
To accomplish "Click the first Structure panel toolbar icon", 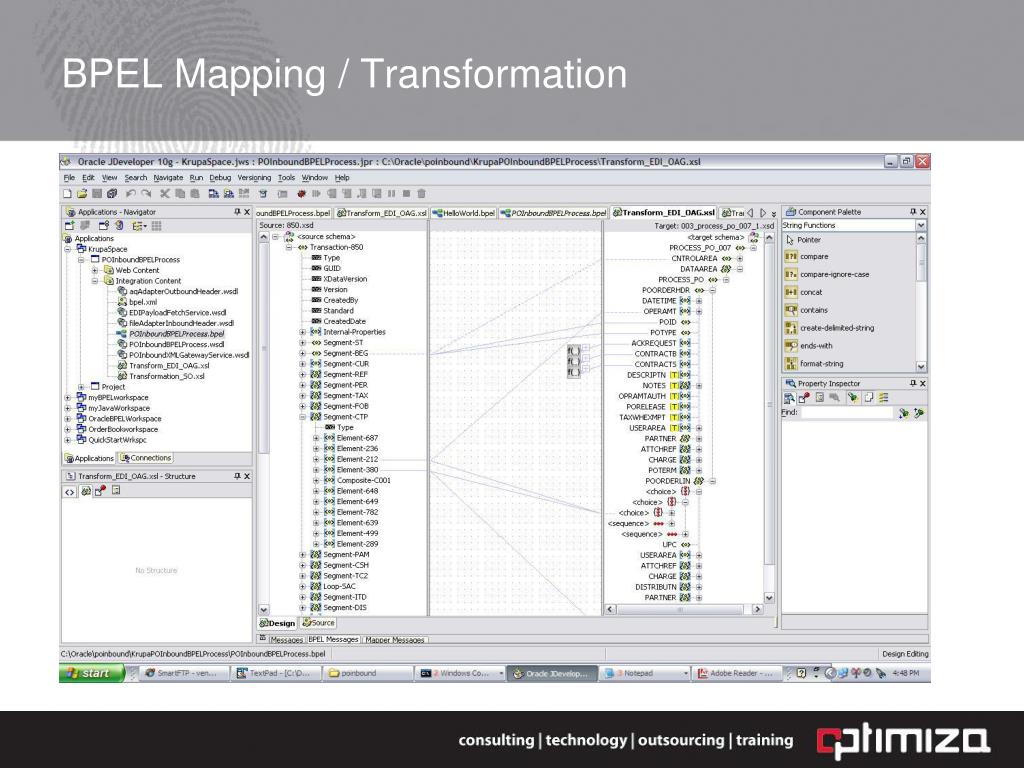I will (69, 491).
